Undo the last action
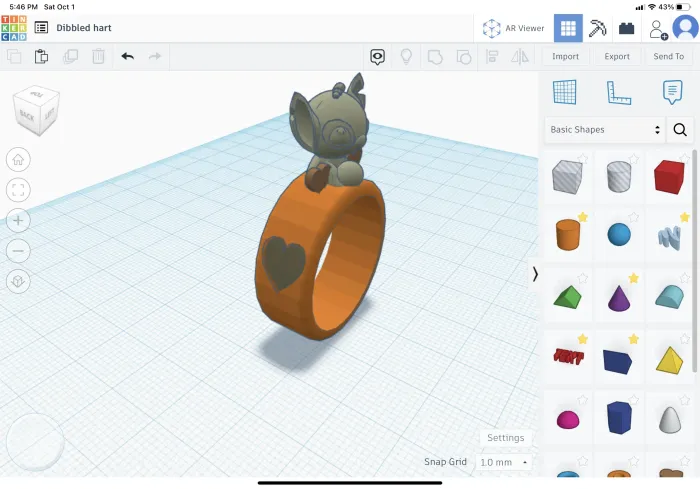The height and width of the screenshot is (489, 700). point(128,56)
